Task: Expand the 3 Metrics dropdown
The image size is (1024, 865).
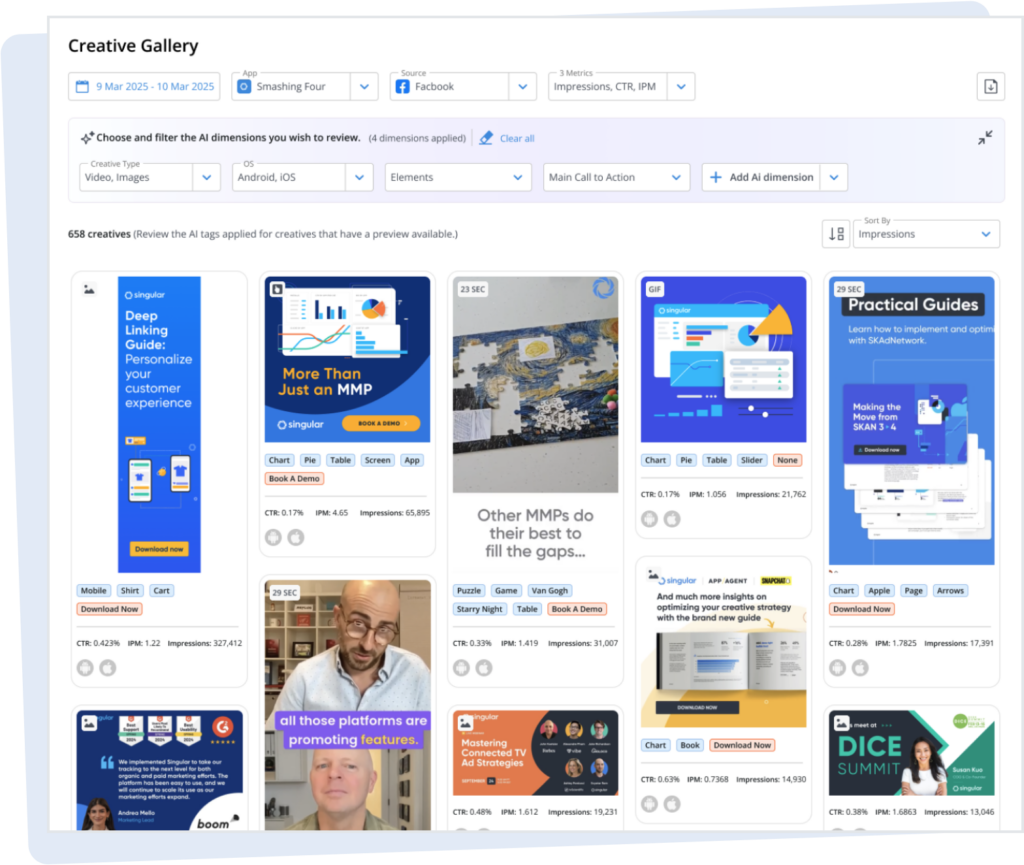Action: pos(680,87)
